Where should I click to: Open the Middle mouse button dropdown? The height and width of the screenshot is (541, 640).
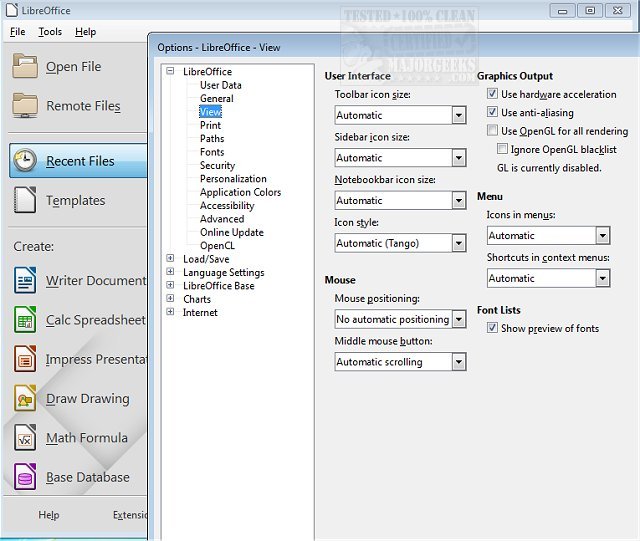pyautogui.click(x=400, y=362)
